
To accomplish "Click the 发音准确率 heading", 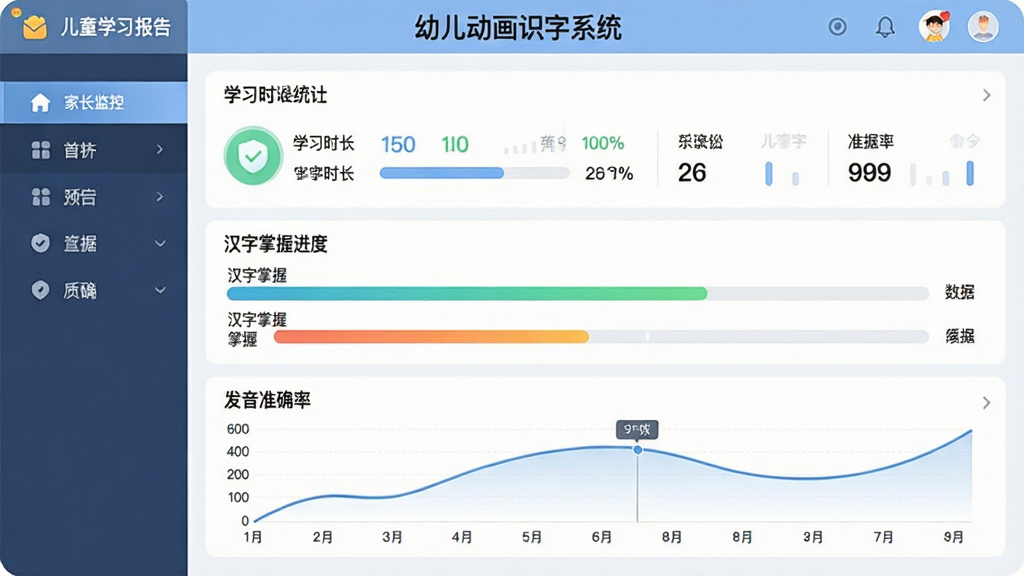I will coord(267,400).
